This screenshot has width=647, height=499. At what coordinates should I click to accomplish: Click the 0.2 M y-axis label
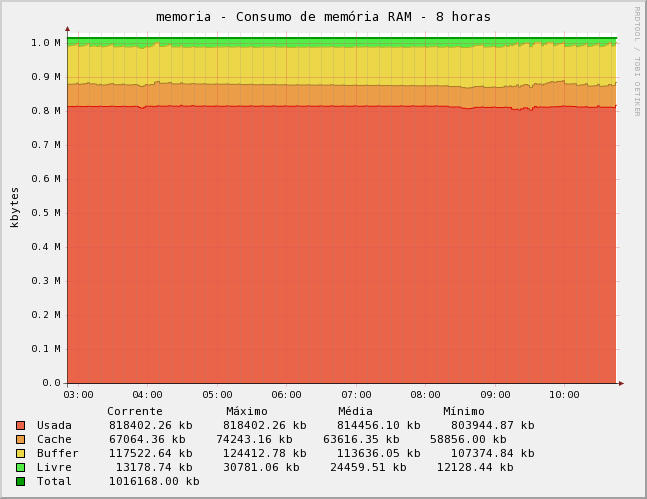pos(46,315)
